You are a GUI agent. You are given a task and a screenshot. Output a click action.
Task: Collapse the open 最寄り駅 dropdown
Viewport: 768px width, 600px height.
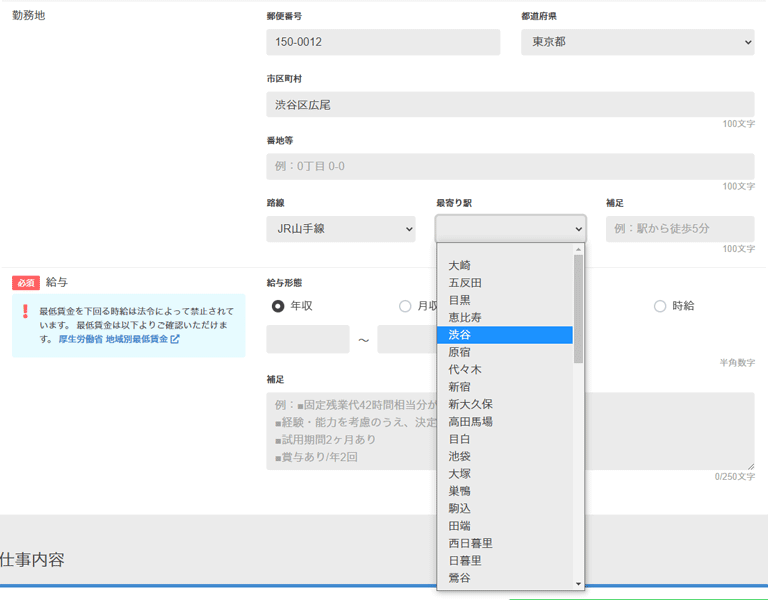click(510, 229)
